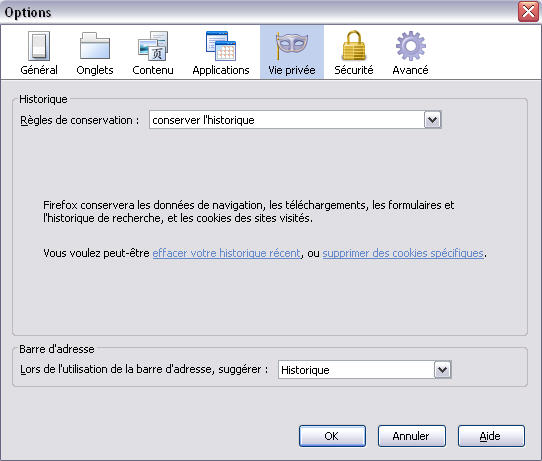Open the Contenu preferences icon
This screenshot has height=461, width=542.
pyautogui.click(x=153, y=46)
